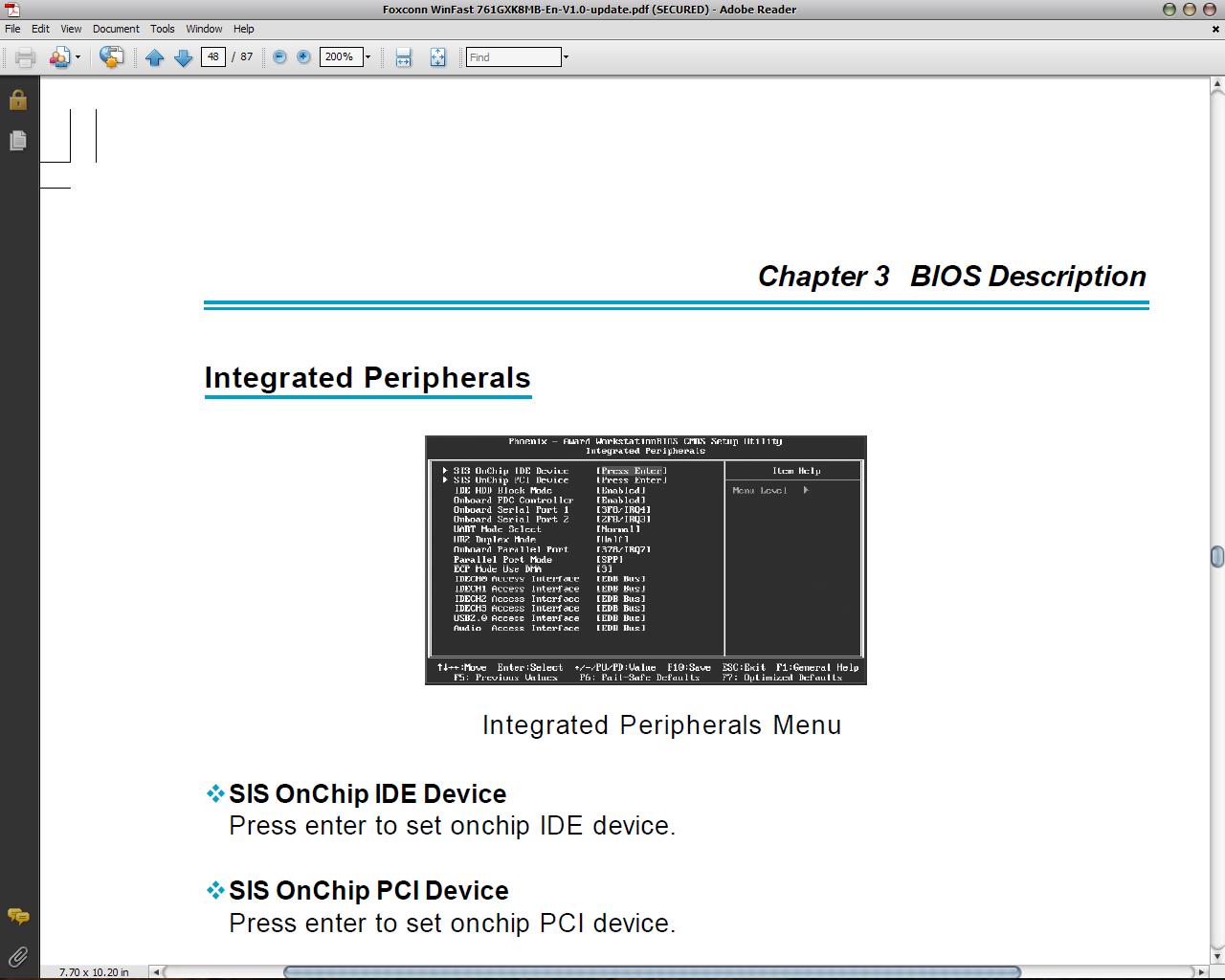Open the collaborate icon with people figures
Viewport: 1225px width, 980px height.
60,57
